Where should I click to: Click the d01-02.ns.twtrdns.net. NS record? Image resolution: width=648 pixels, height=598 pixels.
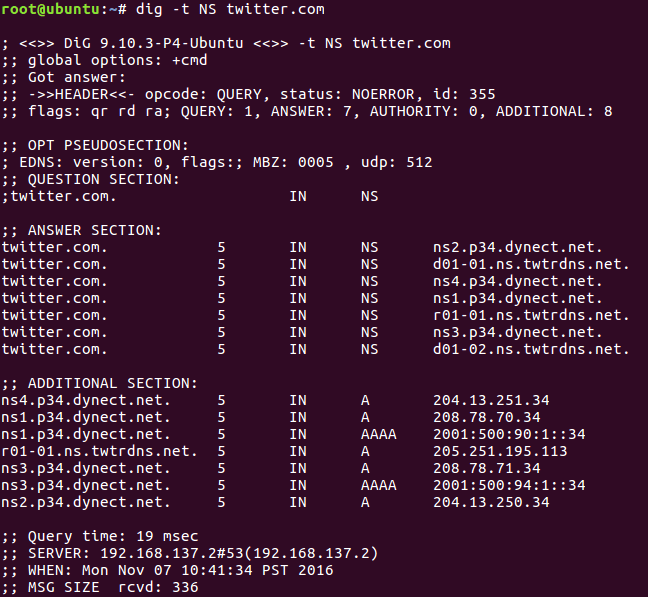click(x=531, y=349)
